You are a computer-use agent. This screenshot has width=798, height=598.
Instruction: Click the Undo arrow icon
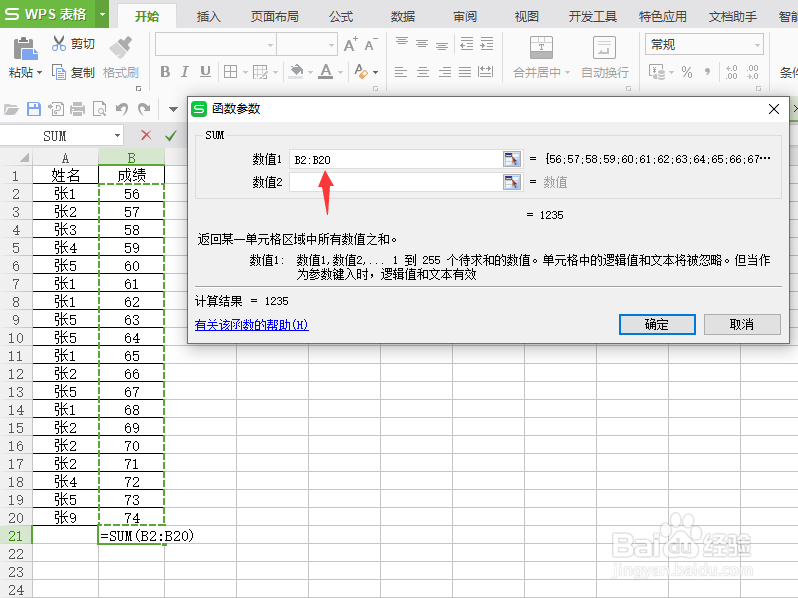tap(122, 109)
